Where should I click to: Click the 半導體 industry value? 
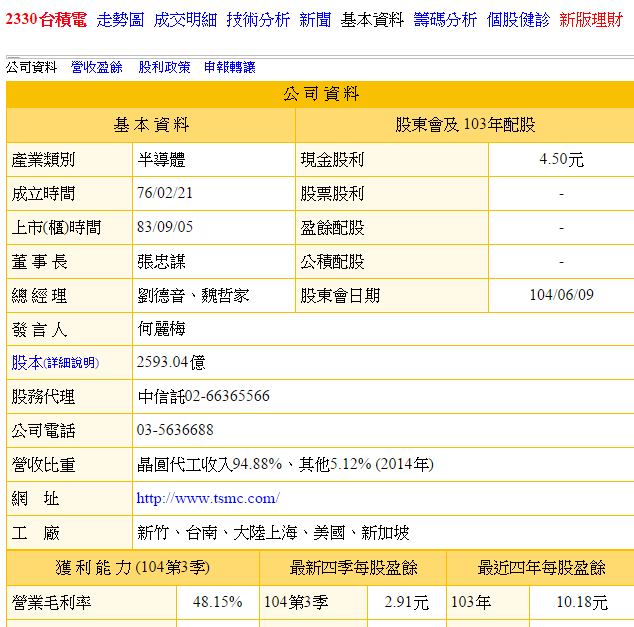pos(161,160)
